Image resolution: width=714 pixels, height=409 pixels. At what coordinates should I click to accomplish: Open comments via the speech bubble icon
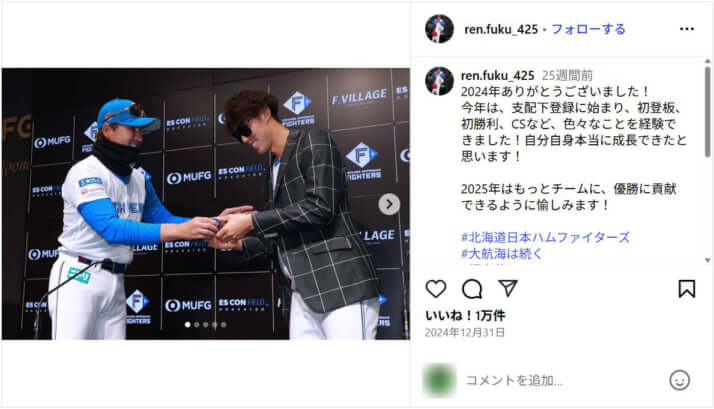pyautogui.click(x=472, y=289)
